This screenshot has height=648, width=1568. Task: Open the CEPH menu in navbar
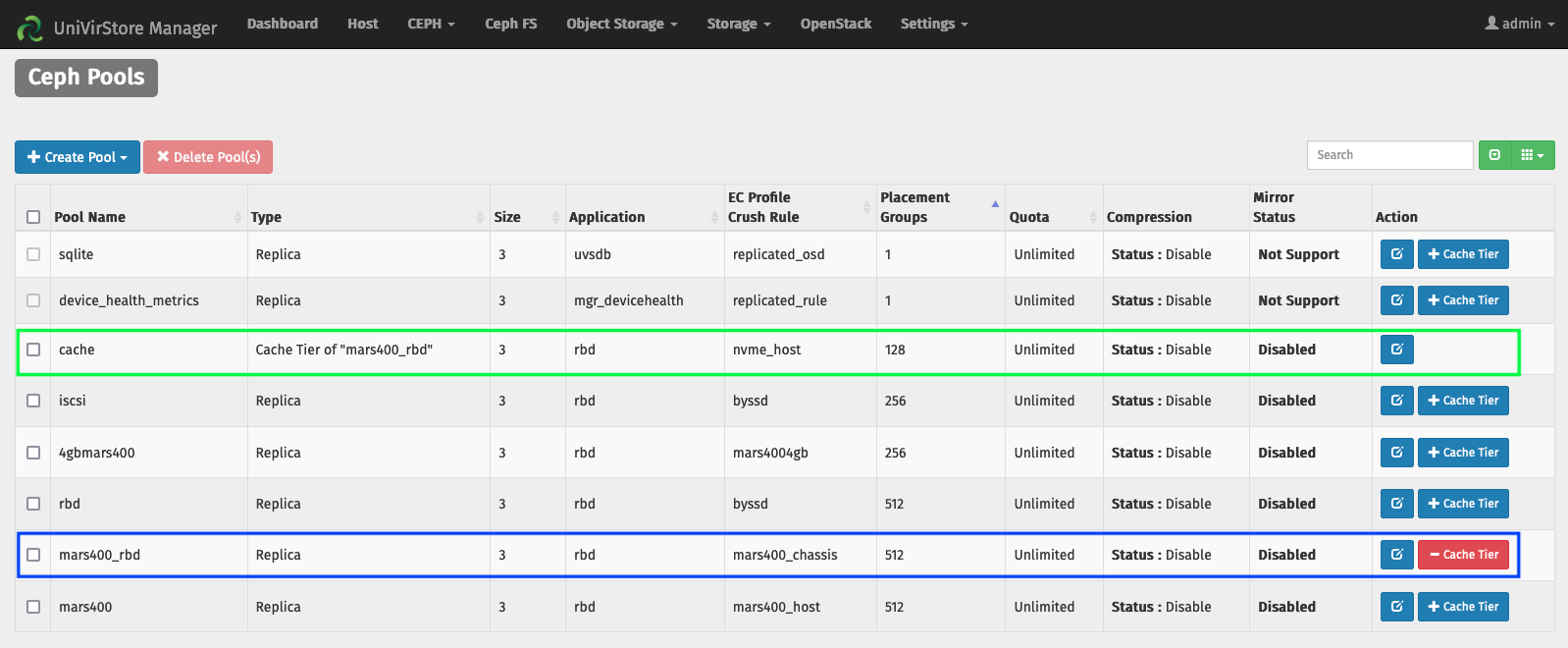pos(431,24)
